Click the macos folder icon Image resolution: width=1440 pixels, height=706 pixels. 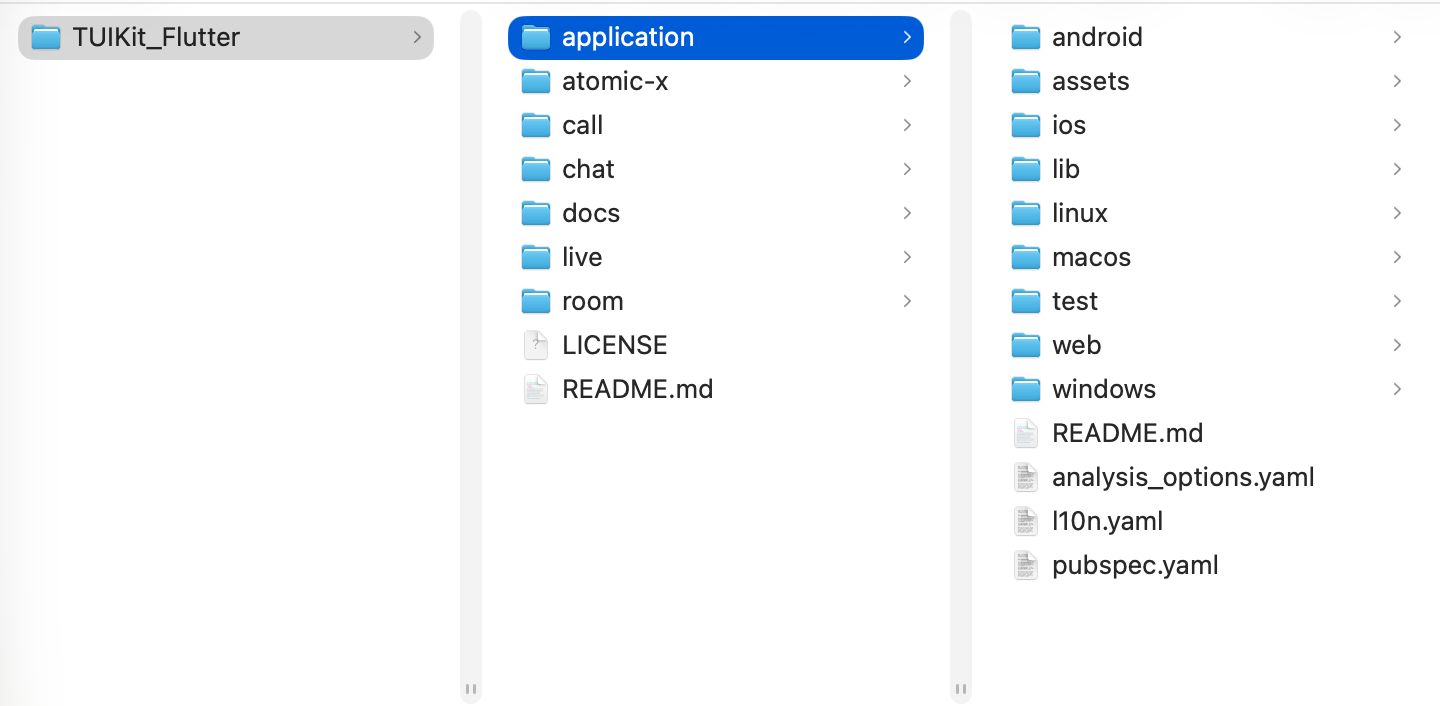(1026, 258)
